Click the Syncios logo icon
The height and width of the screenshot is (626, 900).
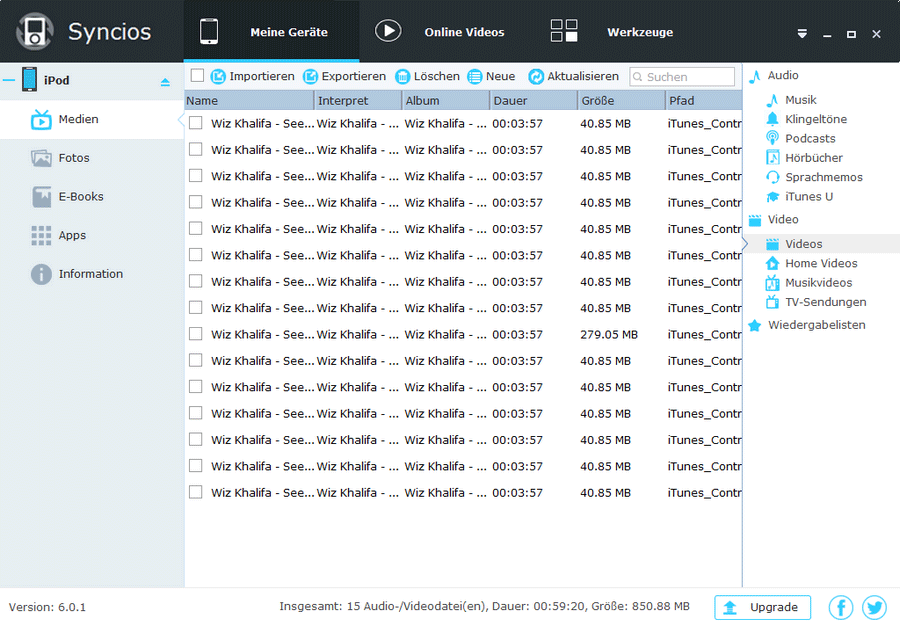coord(35,32)
